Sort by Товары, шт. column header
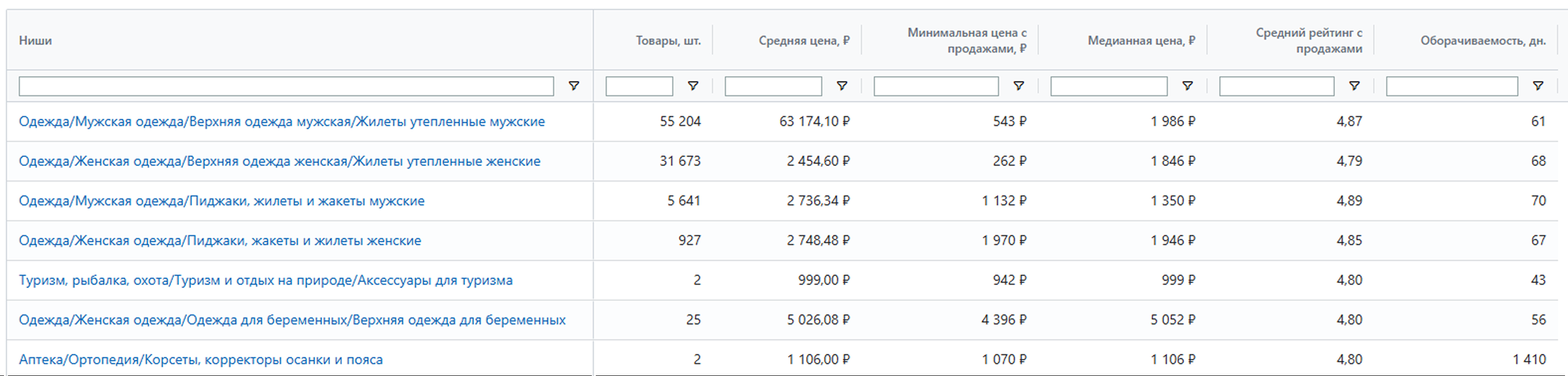Screen dimensions: 1568x376 pos(668,41)
